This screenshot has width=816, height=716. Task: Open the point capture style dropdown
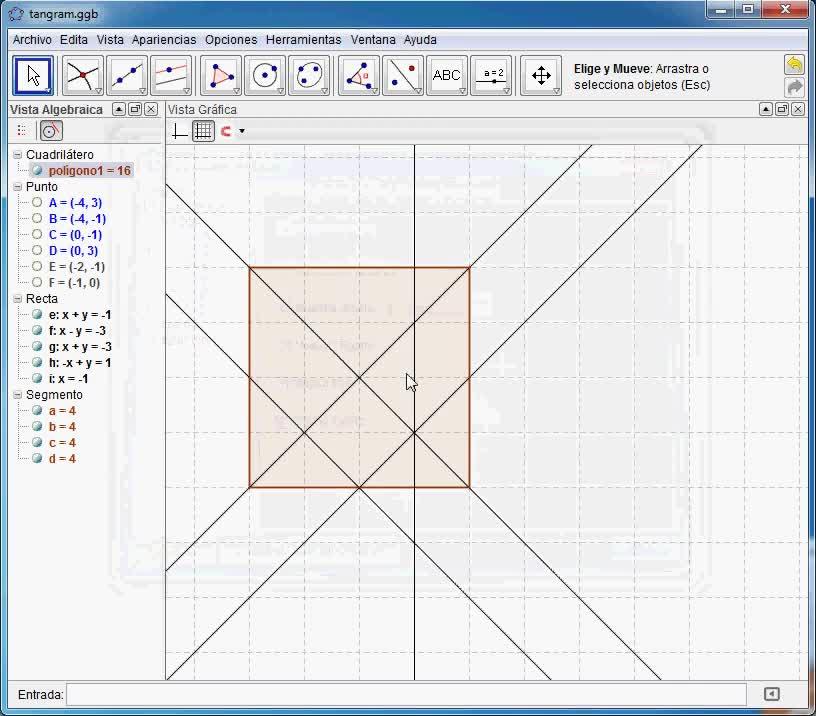coord(242,131)
